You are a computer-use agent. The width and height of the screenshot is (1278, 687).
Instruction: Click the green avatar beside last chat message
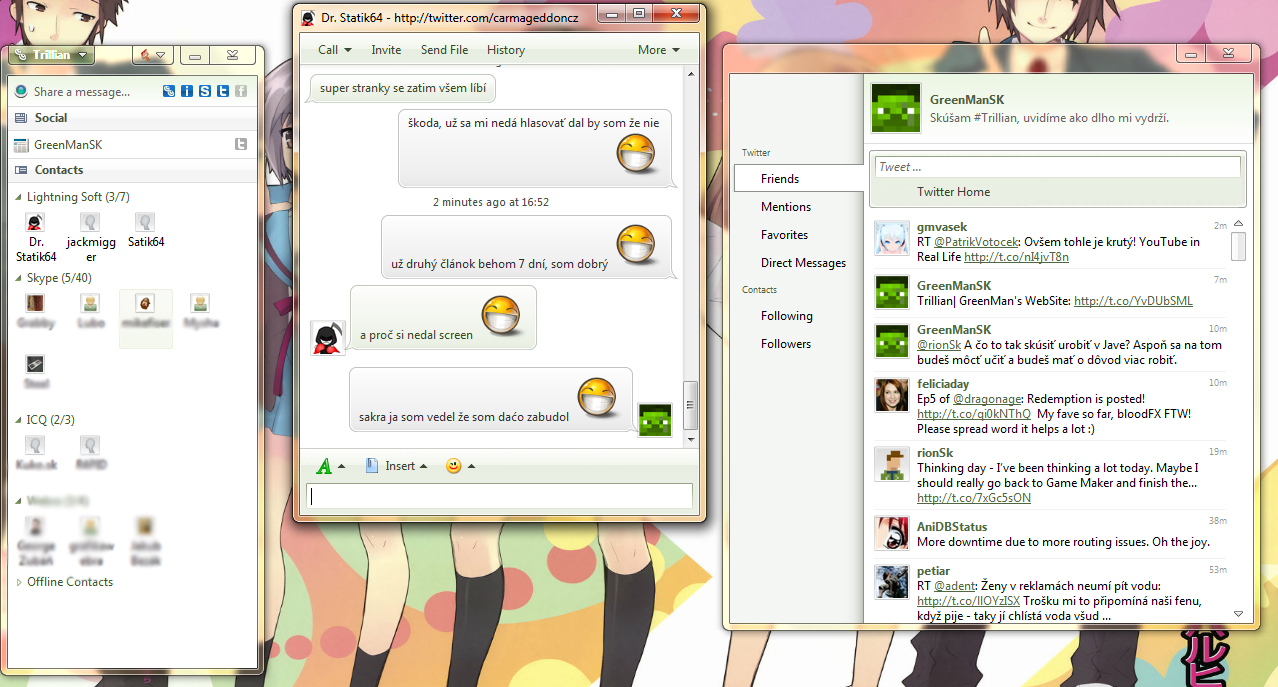point(655,420)
